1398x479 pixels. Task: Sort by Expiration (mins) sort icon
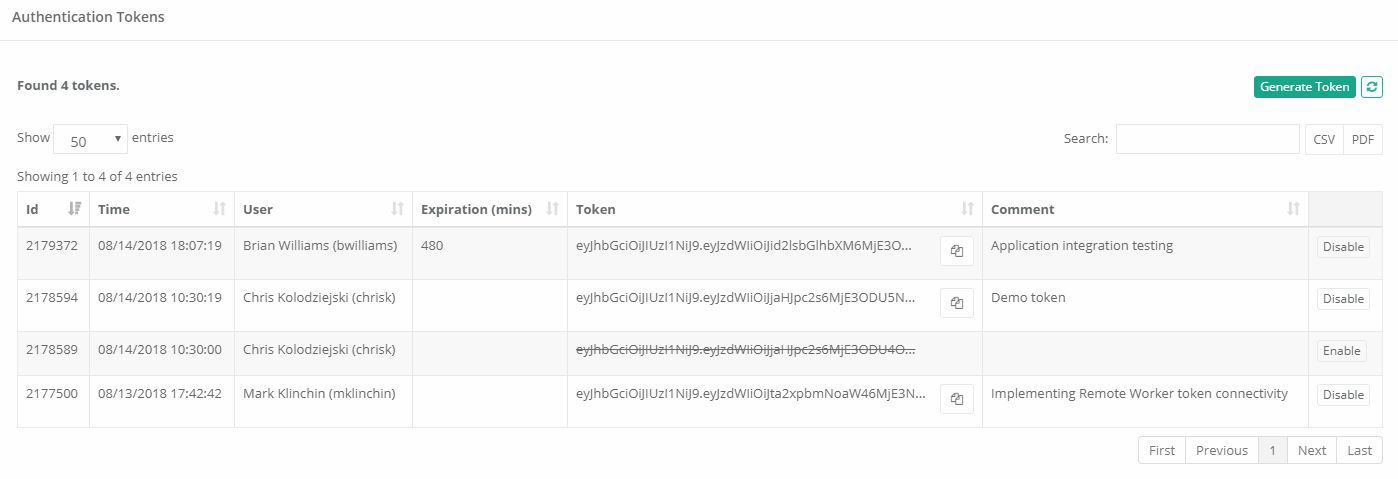tap(552, 209)
